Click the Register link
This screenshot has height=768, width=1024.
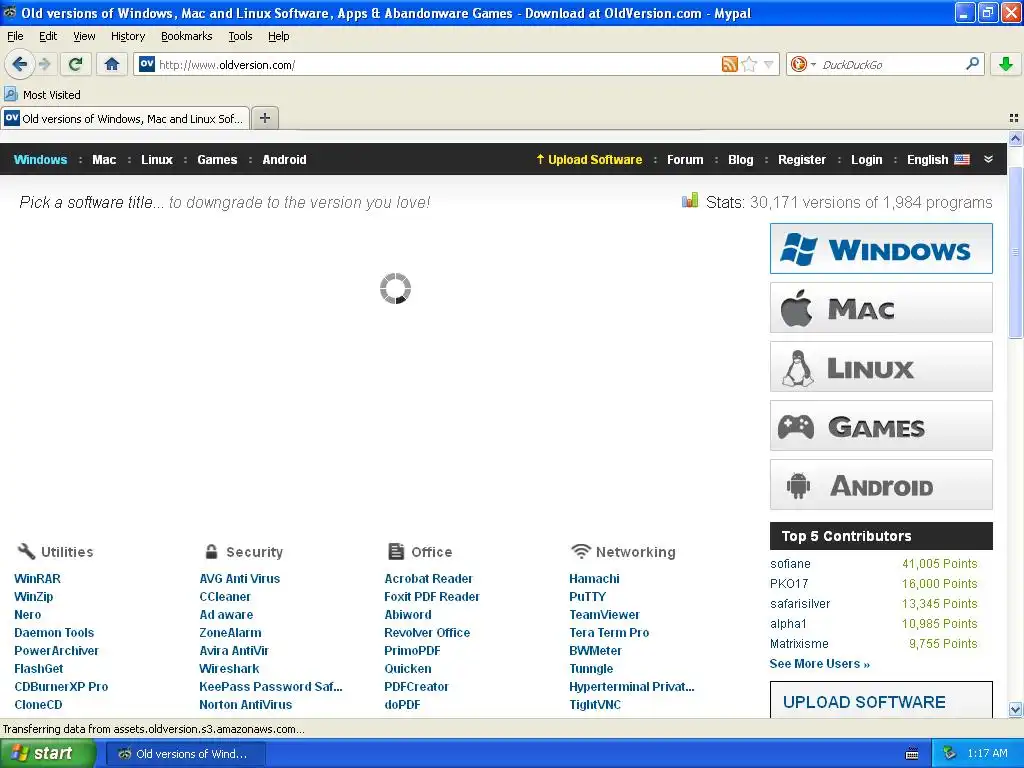(x=801, y=159)
